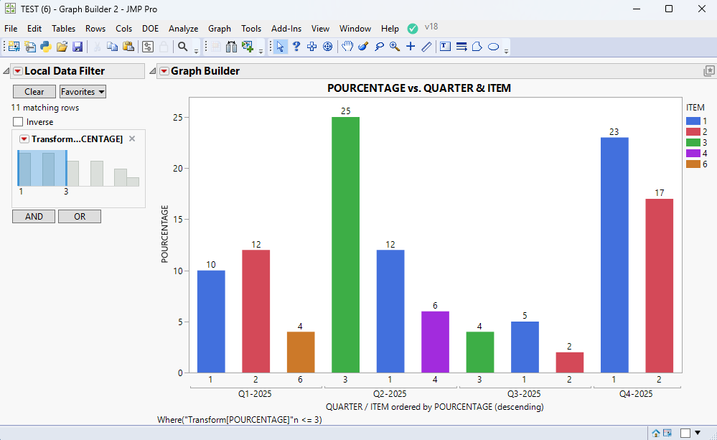Image resolution: width=717 pixels, height=440 pixels.
Task: Open the Transform POURCENTAGE filter red triangle
Action: [x=24, y=139]
